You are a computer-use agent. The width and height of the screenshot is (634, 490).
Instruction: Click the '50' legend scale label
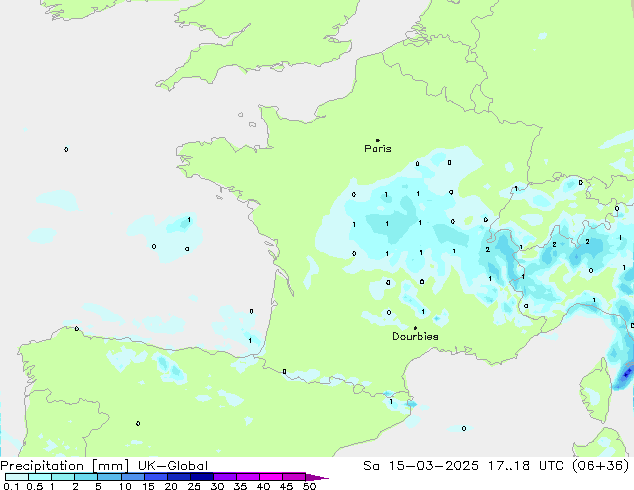pos(309,486)
